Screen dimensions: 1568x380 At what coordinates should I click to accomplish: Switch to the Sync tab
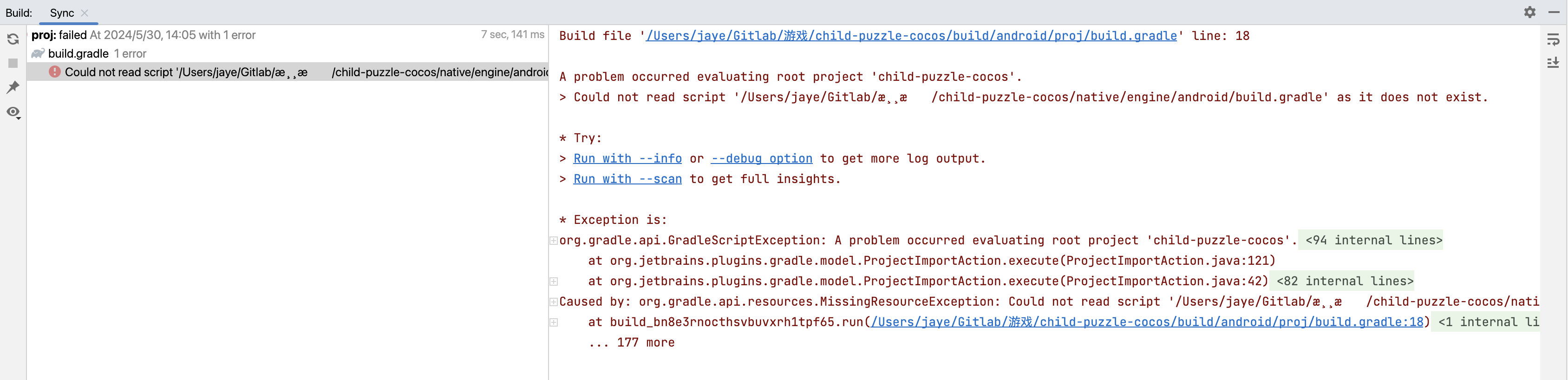coord(61,13)
